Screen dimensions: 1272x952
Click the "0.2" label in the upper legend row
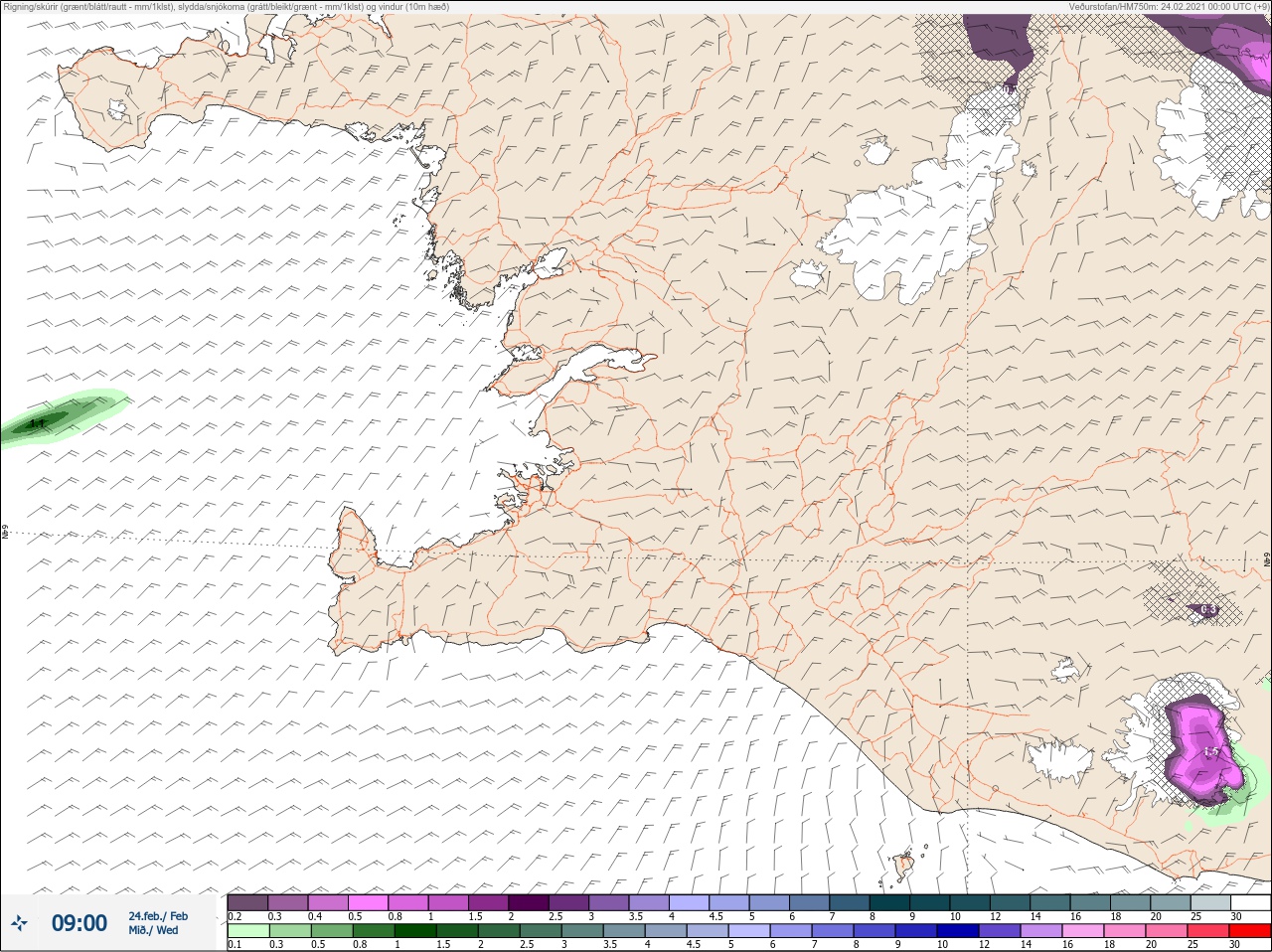click(x=235, y=916)
